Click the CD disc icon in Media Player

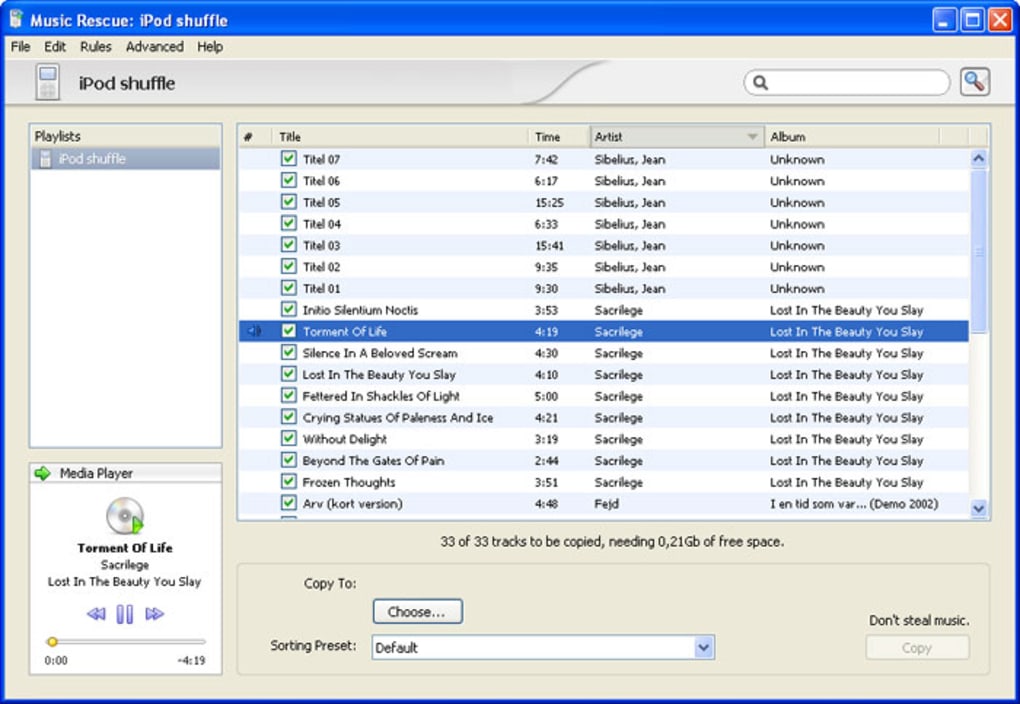point(125,516)
